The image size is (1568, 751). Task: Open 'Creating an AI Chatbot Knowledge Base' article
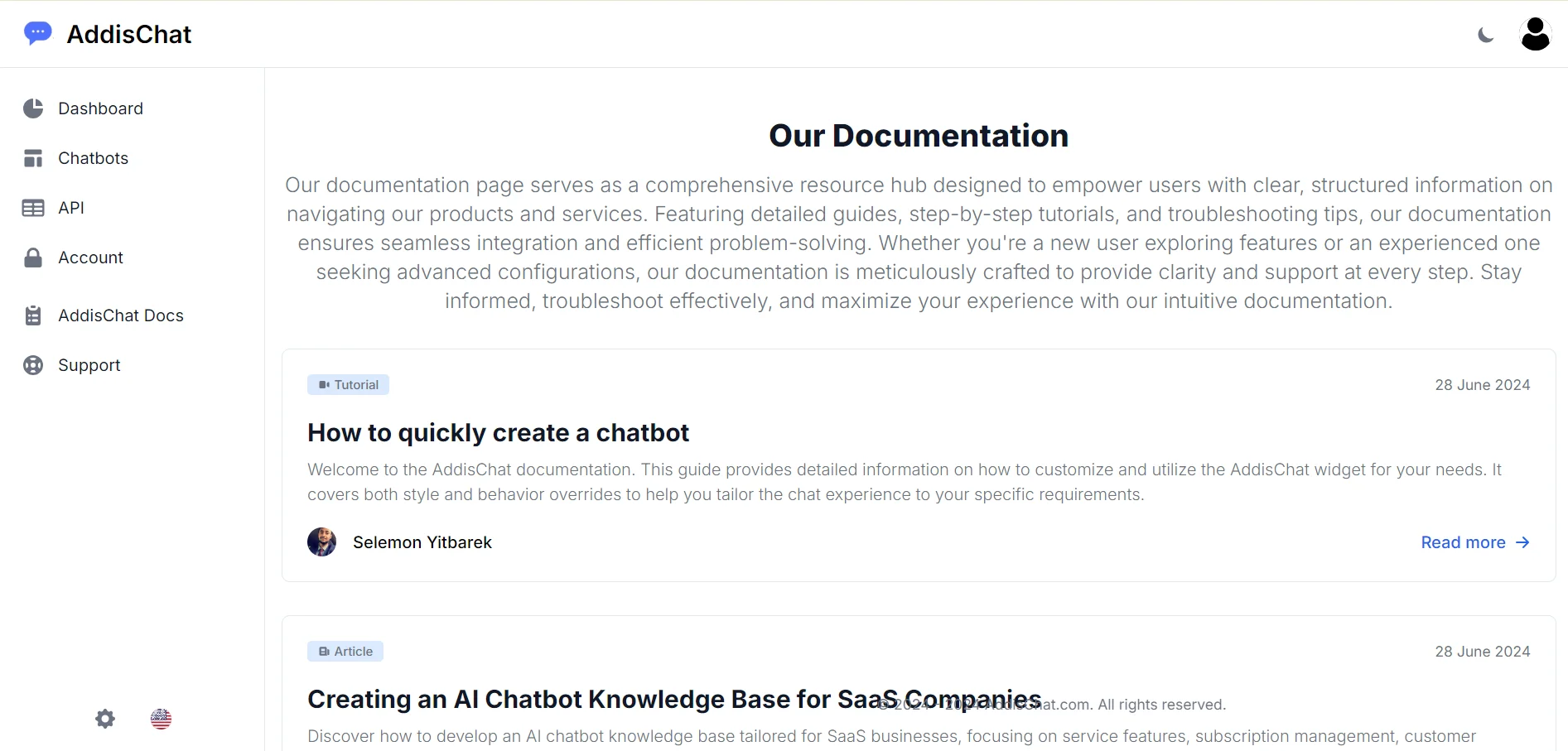pyautogui.click(x=673, y=698)
